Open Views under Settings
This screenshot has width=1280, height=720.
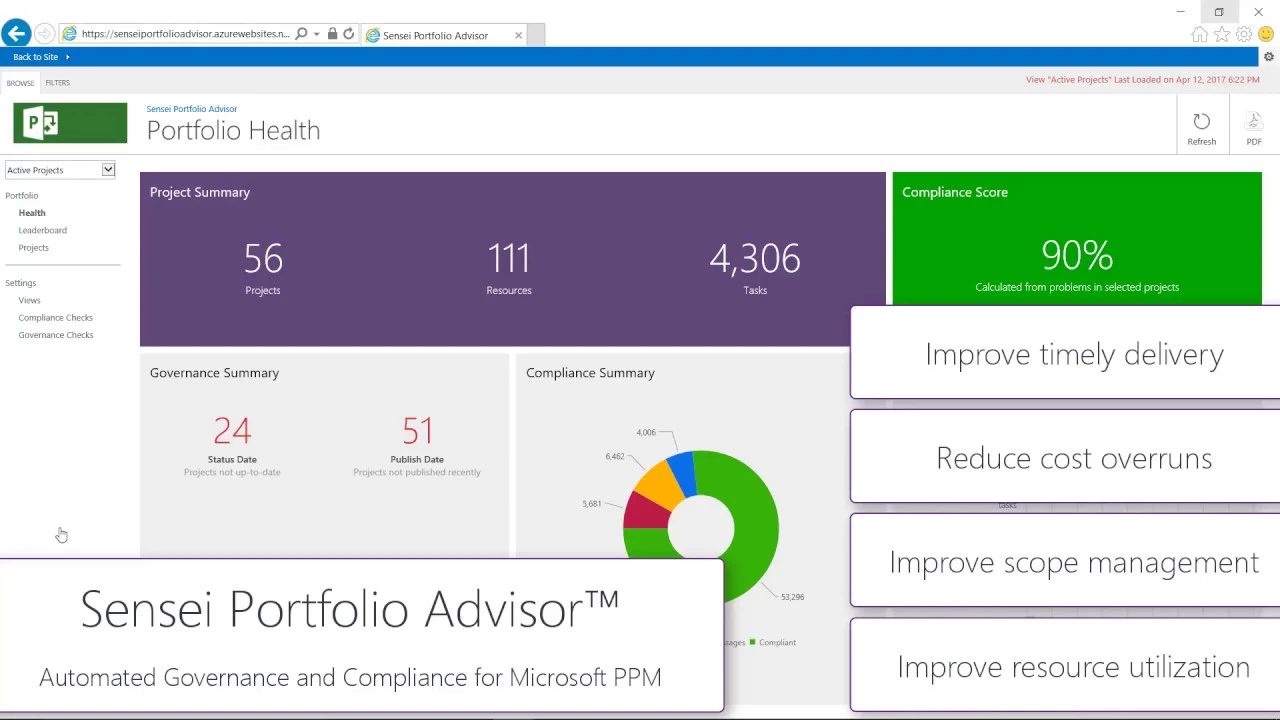[29, 300]
